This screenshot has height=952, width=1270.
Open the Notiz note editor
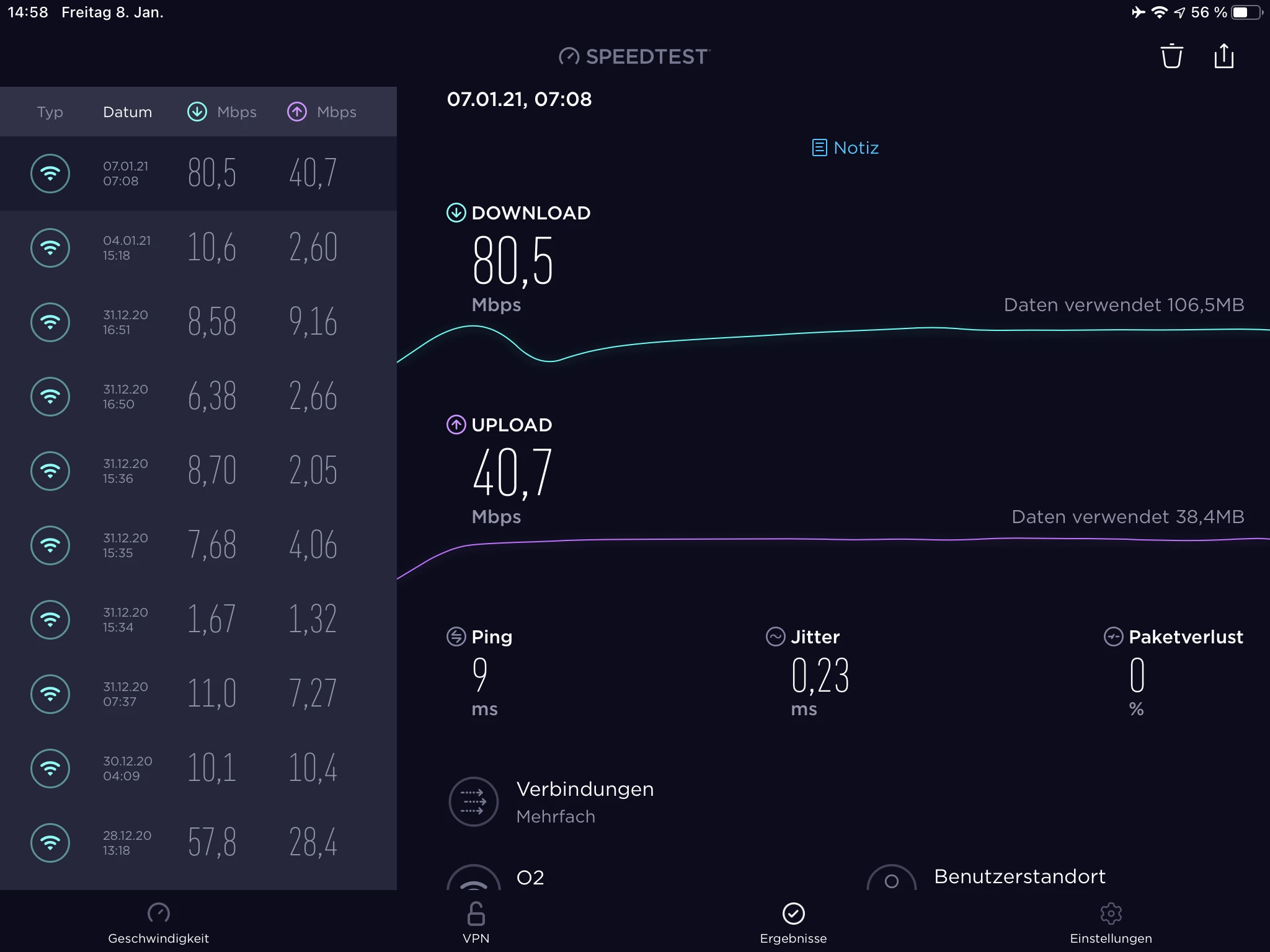(x=845, y=148)
